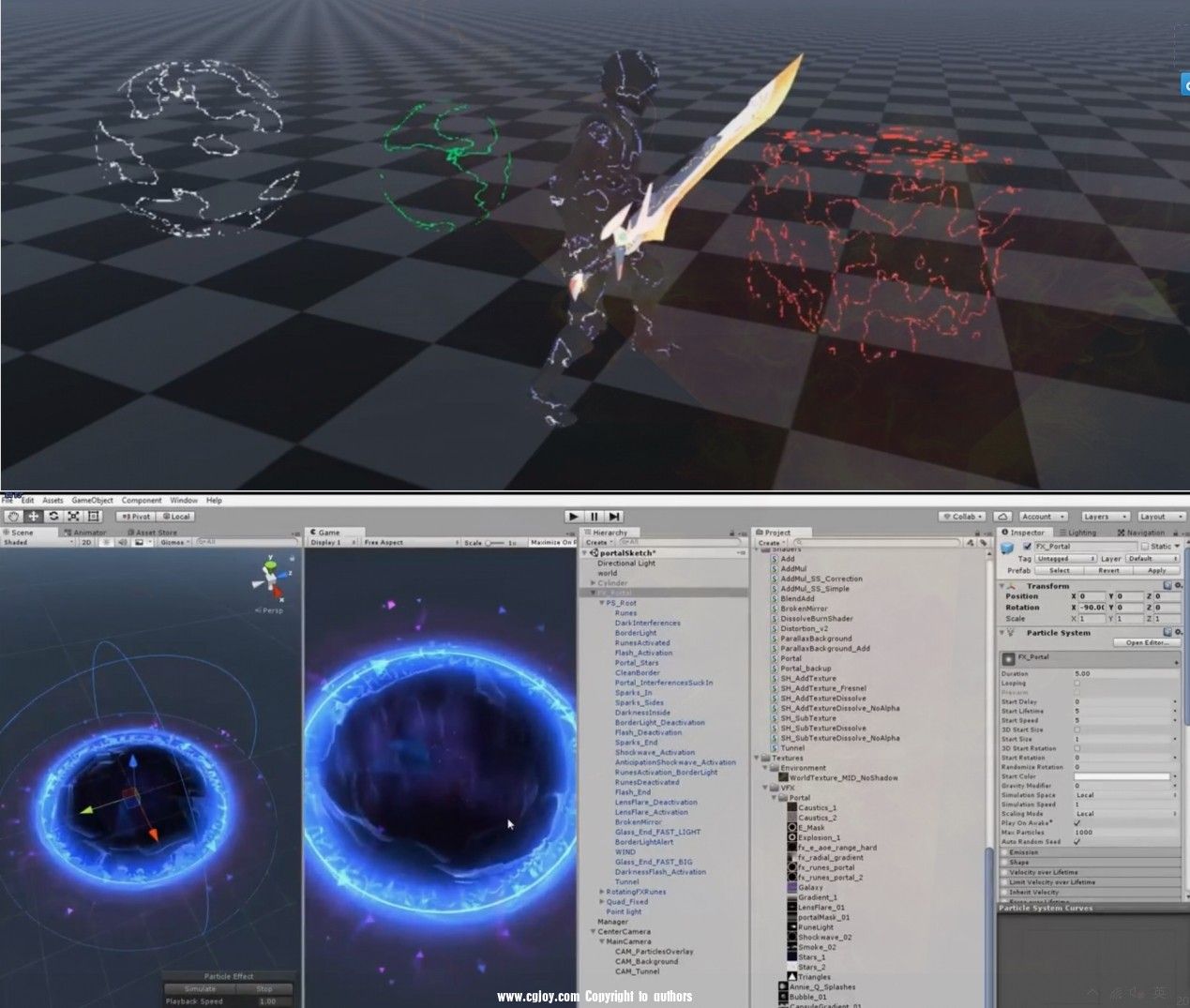The height and width of the screenshot is (1008, 1190).
Task: Open the Tag Untagged dropdown
Action: pos(1065,559)
